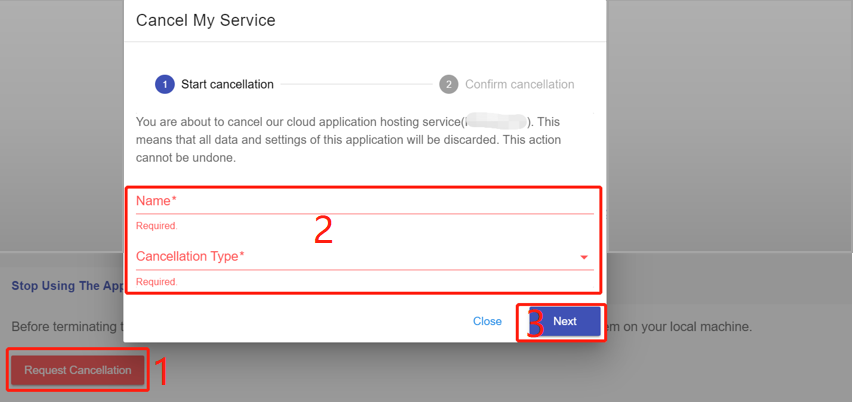
Task: Click the step 2 circle icon
Action: coord(449,84)
